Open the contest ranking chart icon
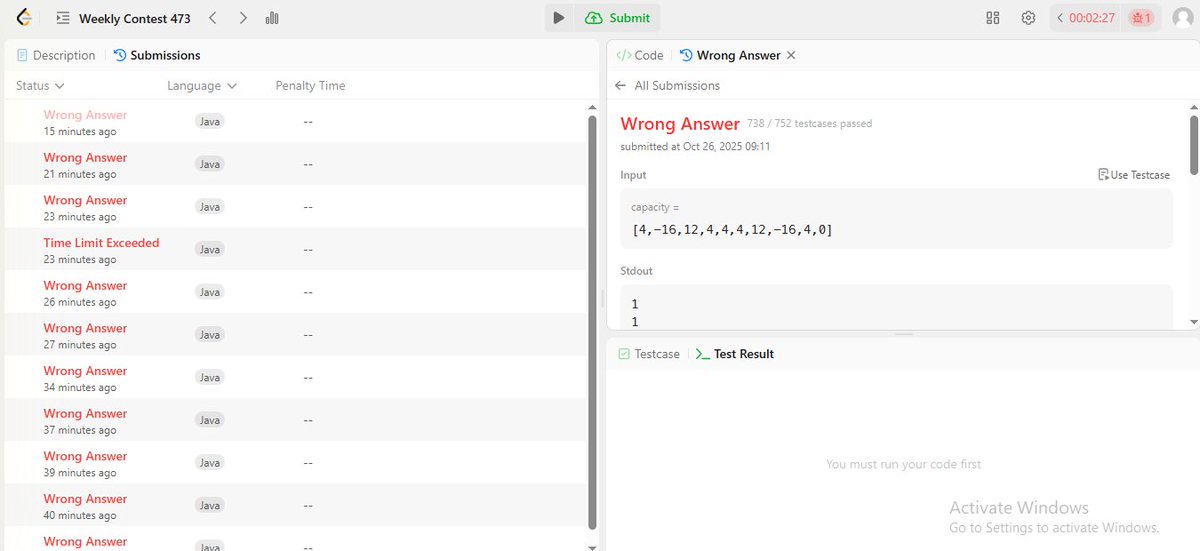This screenshot has width=1200, height=551. tap(272, 18)
